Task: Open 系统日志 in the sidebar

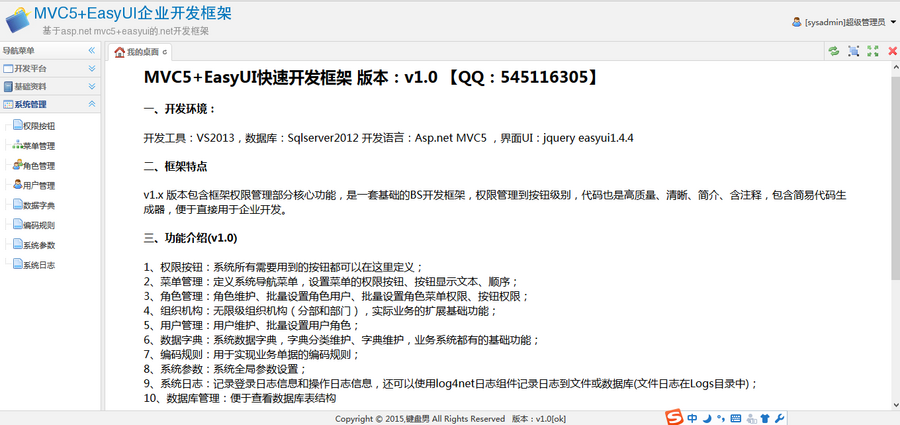Action: [x=39, y=265]
